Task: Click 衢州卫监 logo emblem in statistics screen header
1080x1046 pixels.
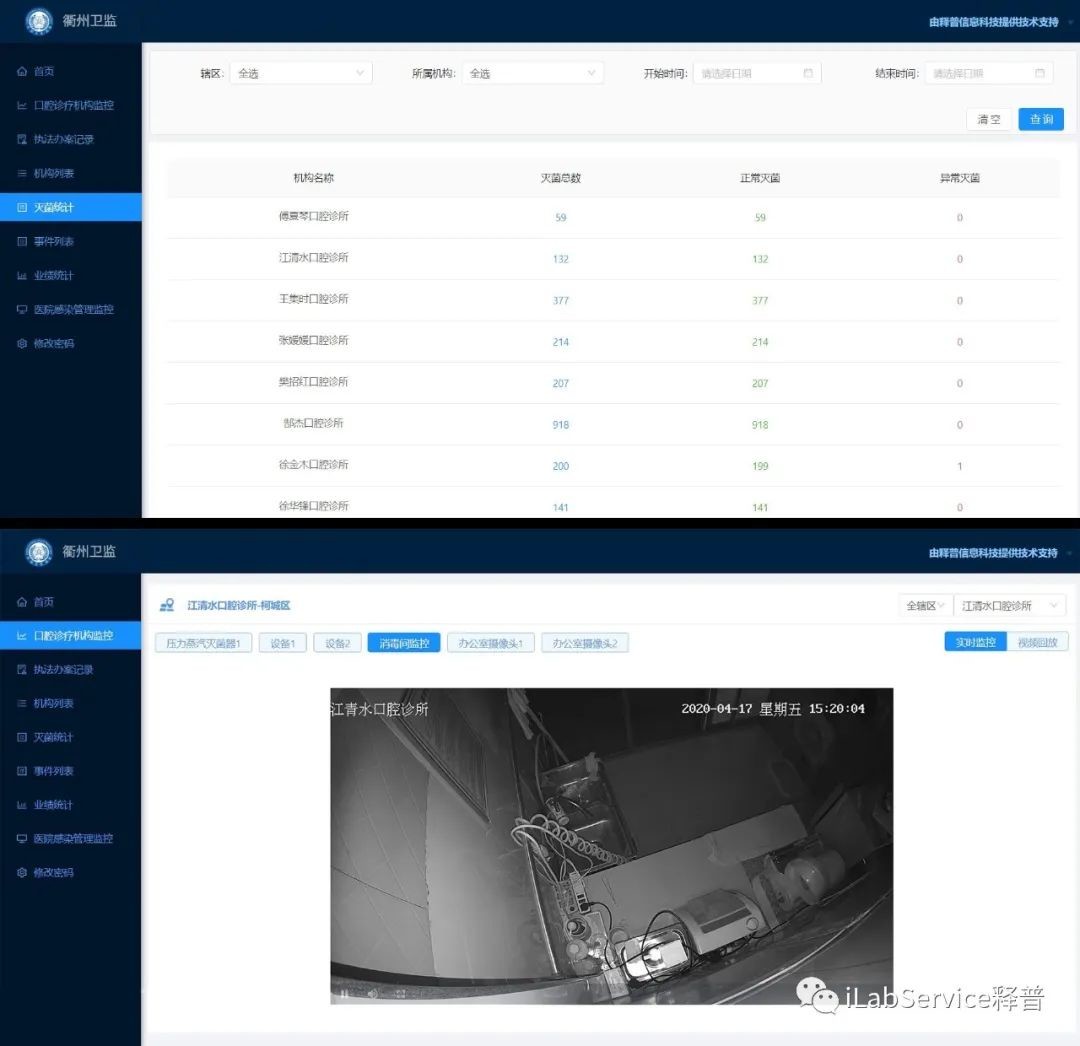Action: coord(39,21)
